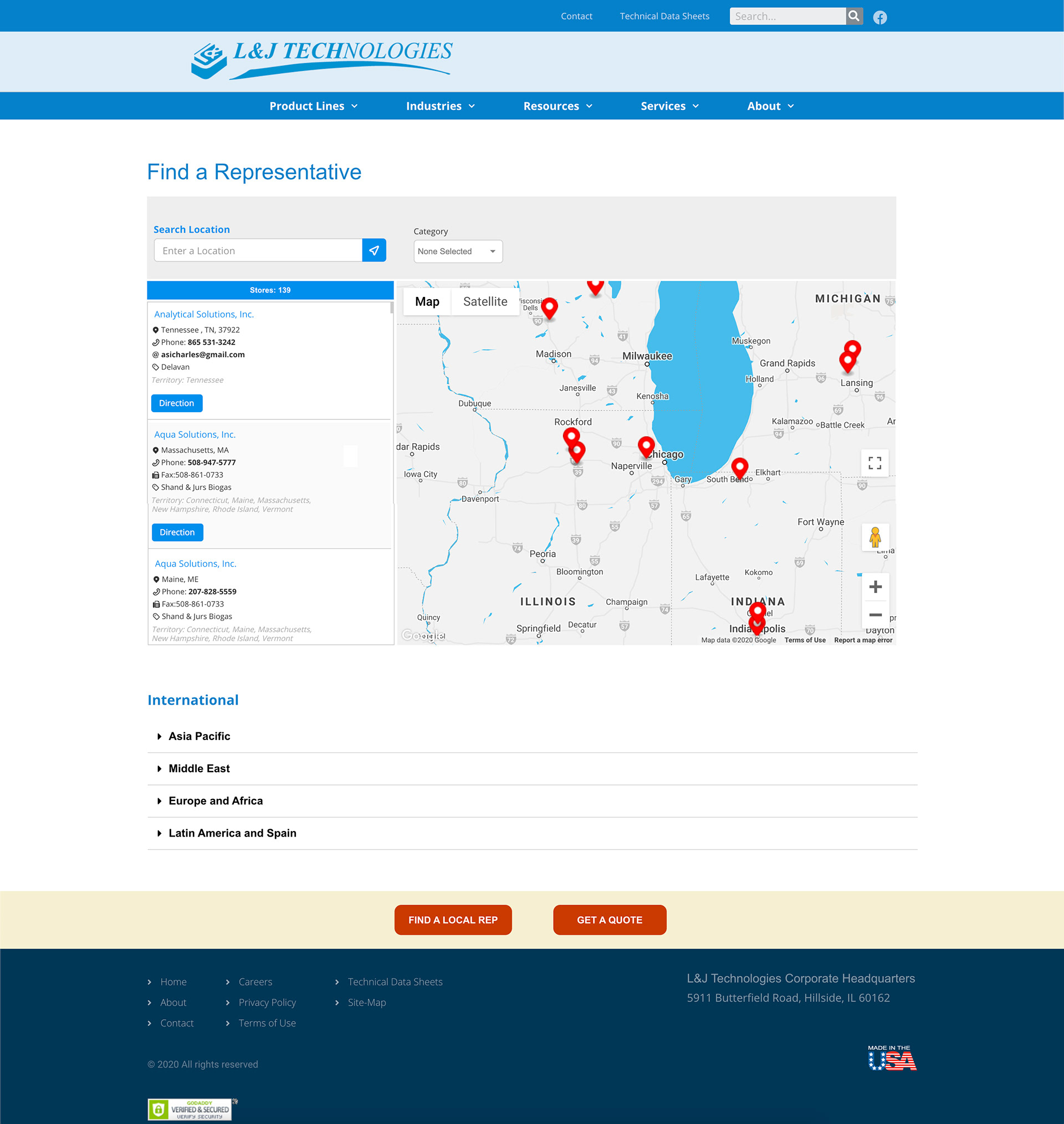Toggle fullscreen map view
This screenshot has width=1064, height=1124.
(x=874, y=463)
